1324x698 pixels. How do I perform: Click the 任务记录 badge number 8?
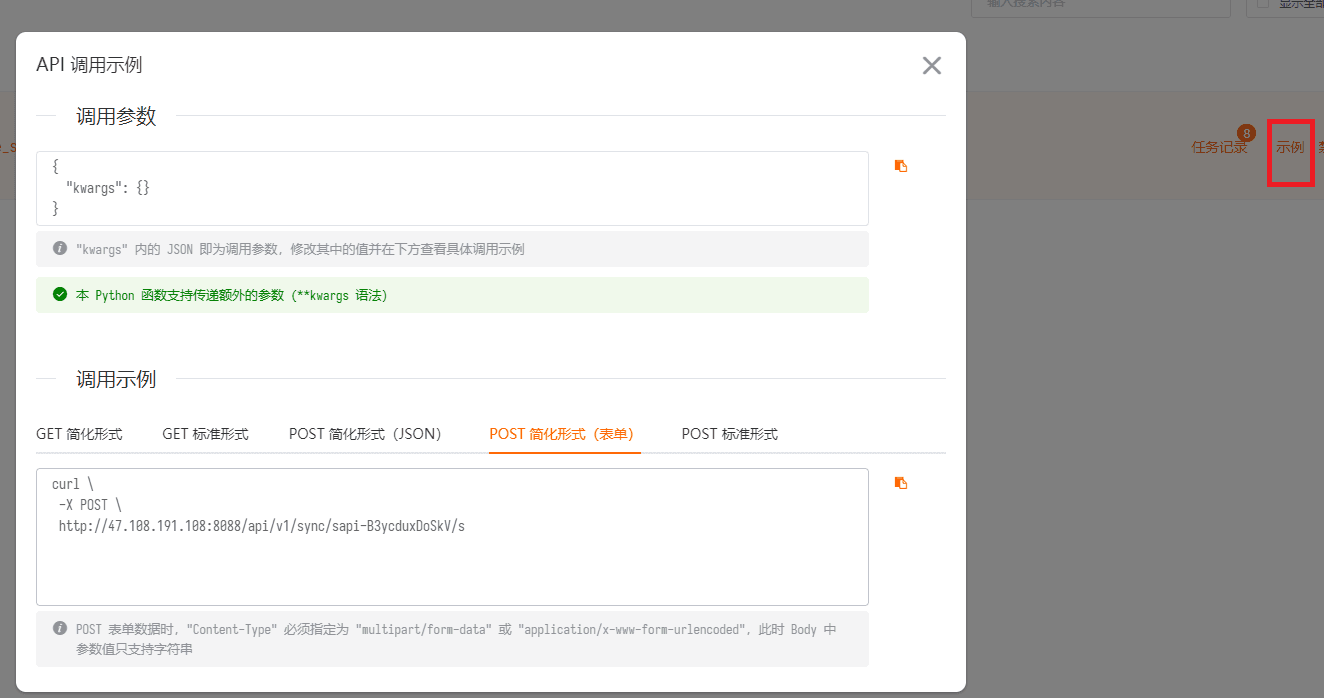(1246, 133)
